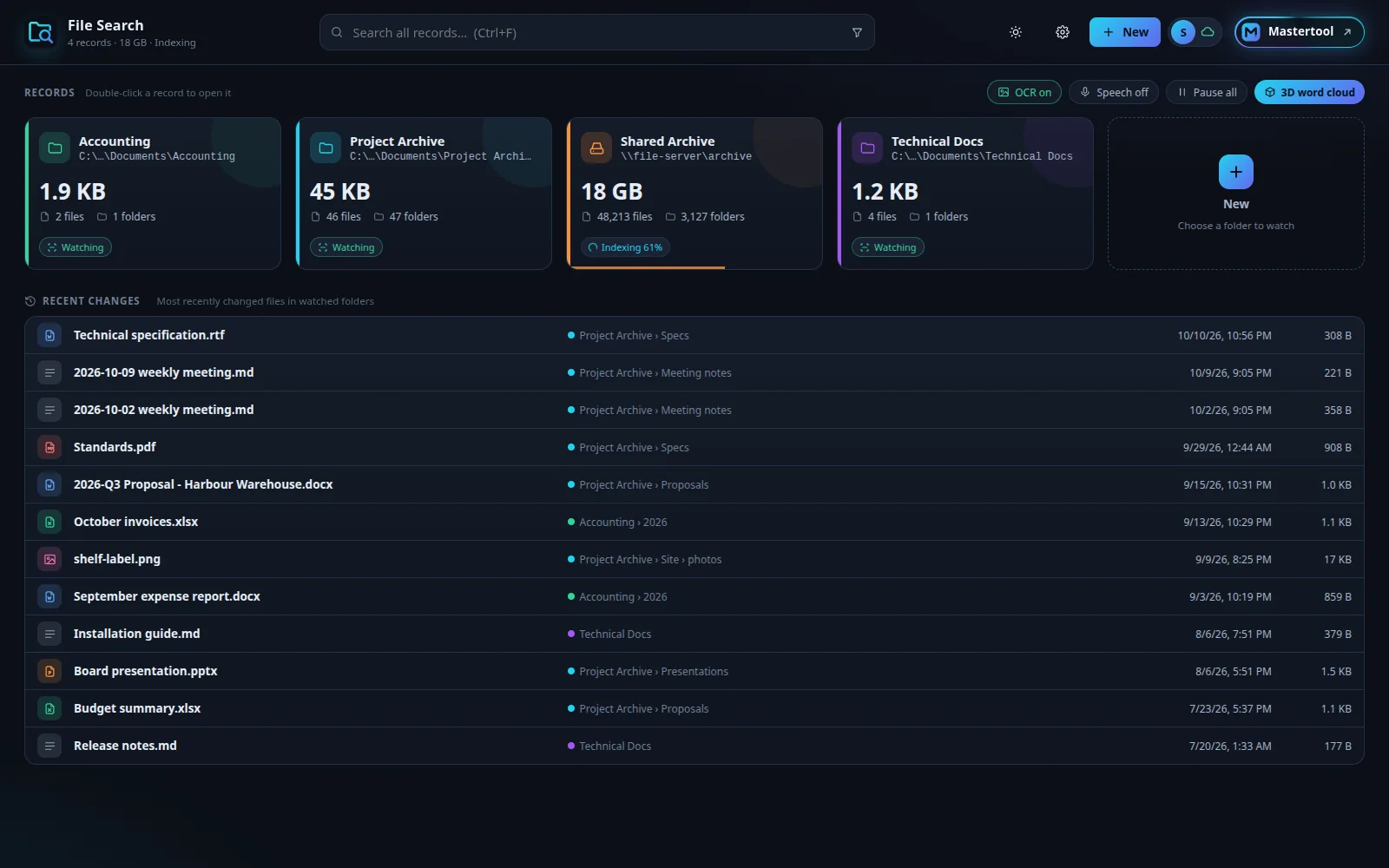
Task: Click the cloud sync icon
Action: pos(1208,32)
